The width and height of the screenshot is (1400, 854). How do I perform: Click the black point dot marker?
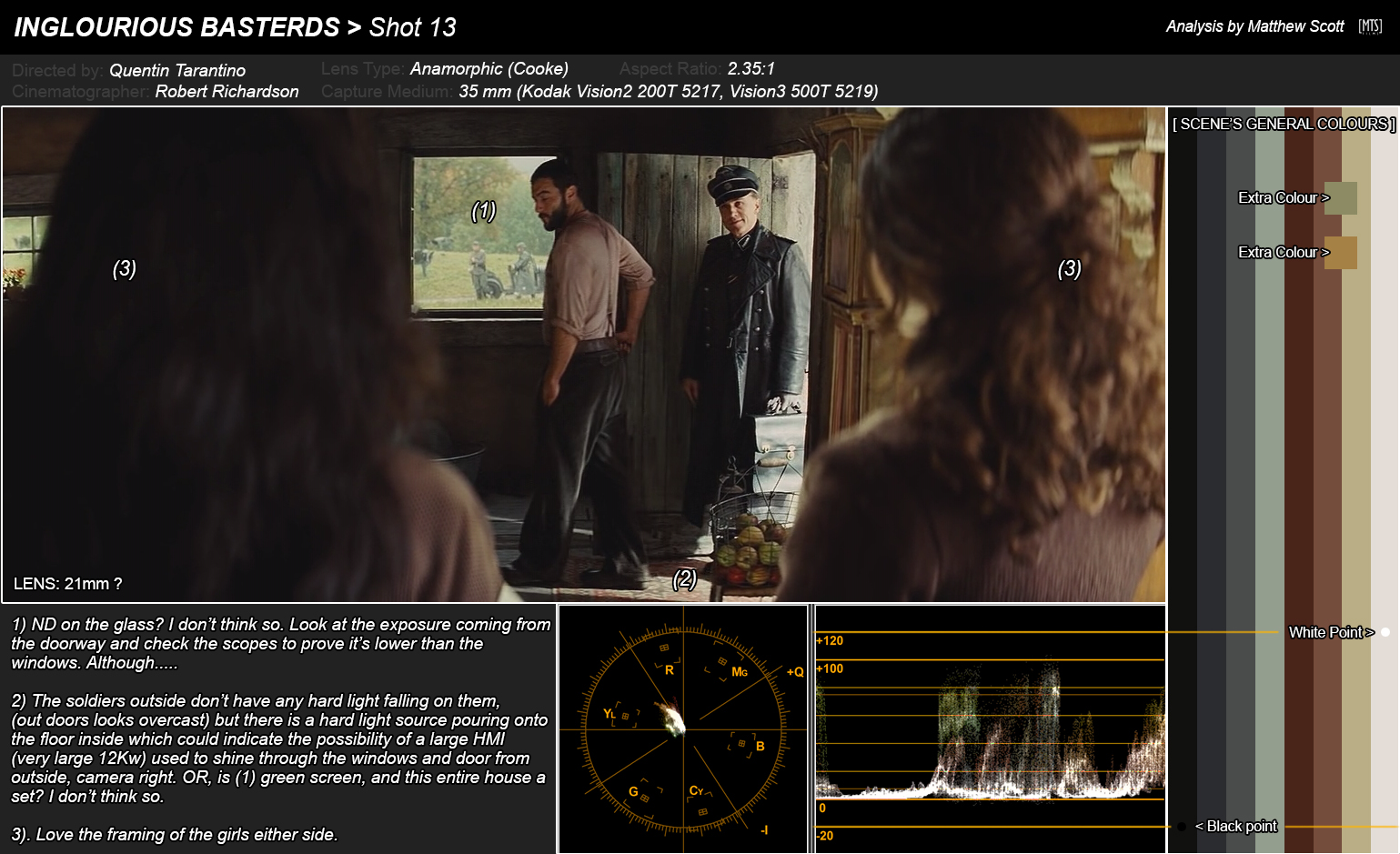pyautogui.click(x=1182, y=827)
